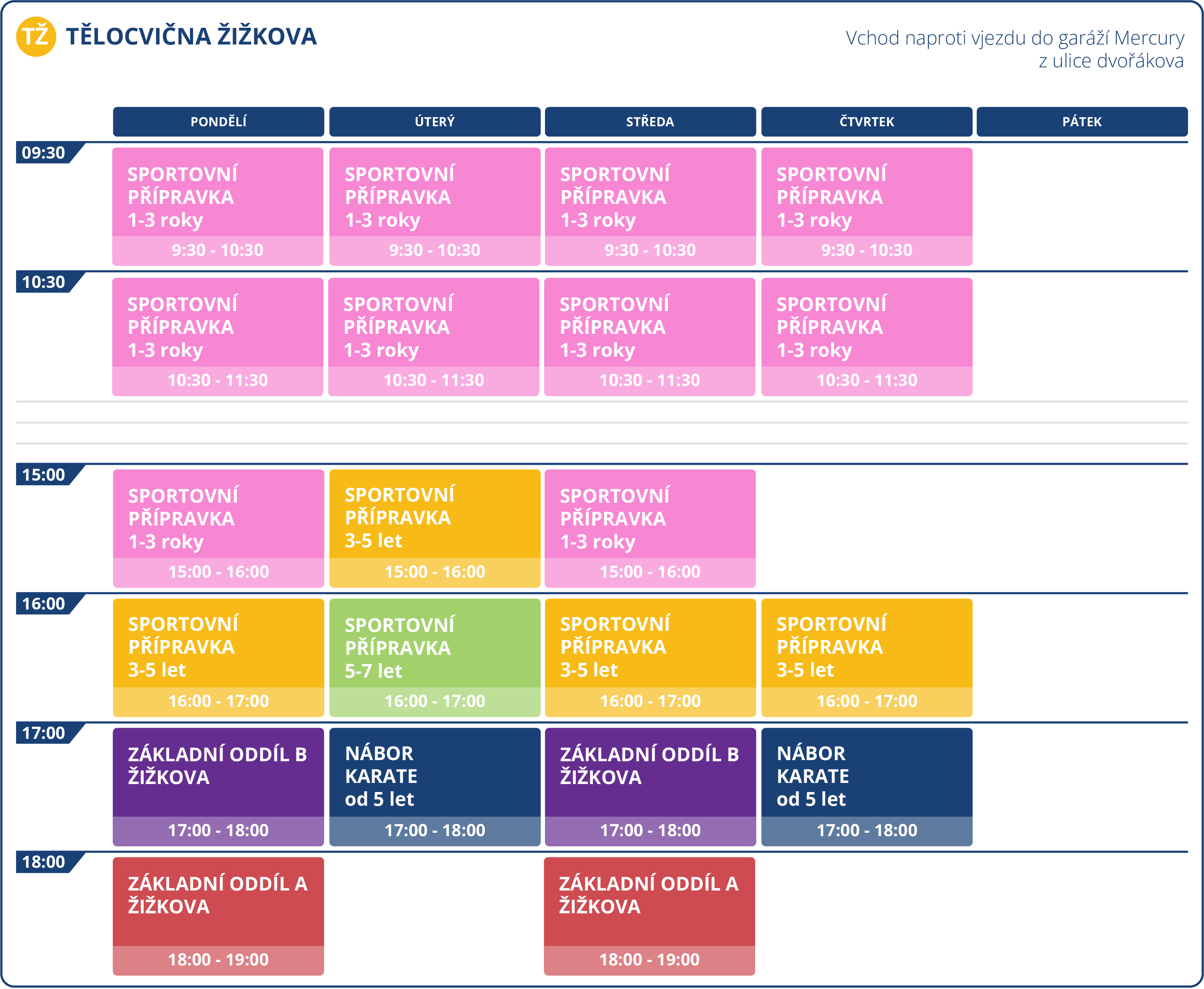The image size is (1204, 989).
Task: Click the 09:30 time row marker
Action: click(x=44, y=153)
